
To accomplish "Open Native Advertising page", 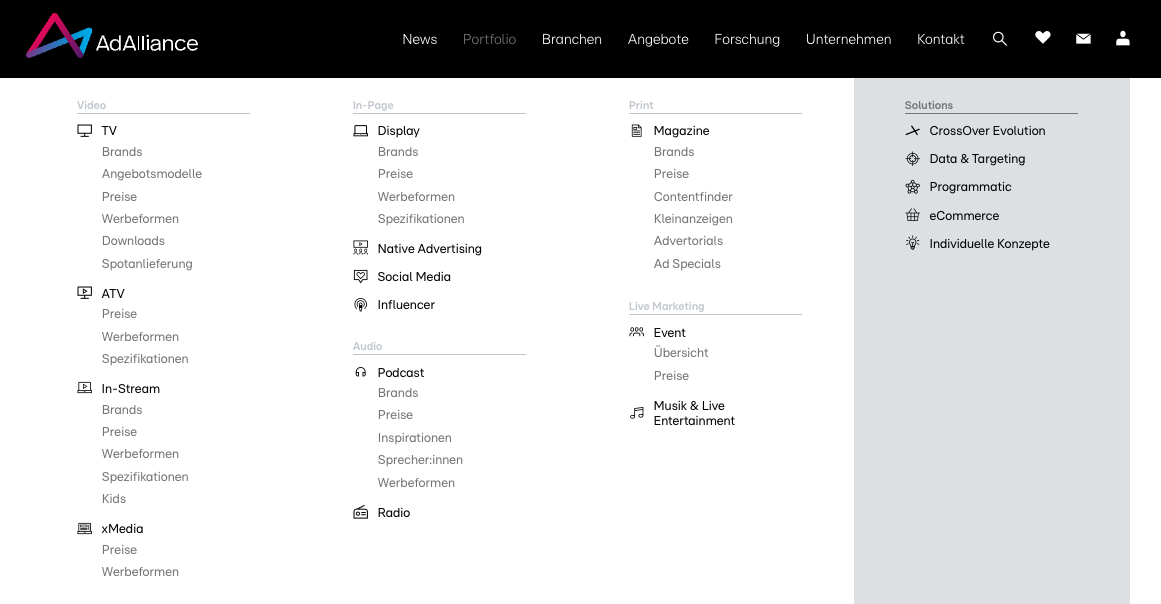I will coord(429,249).
